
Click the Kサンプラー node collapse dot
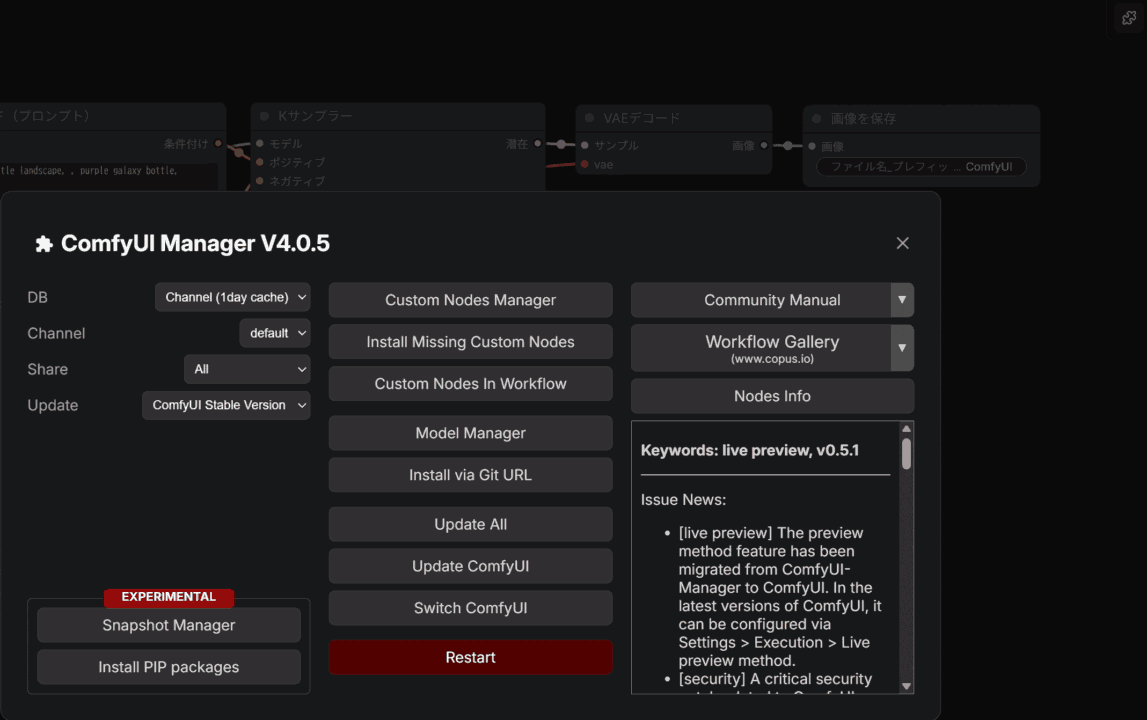265,116
